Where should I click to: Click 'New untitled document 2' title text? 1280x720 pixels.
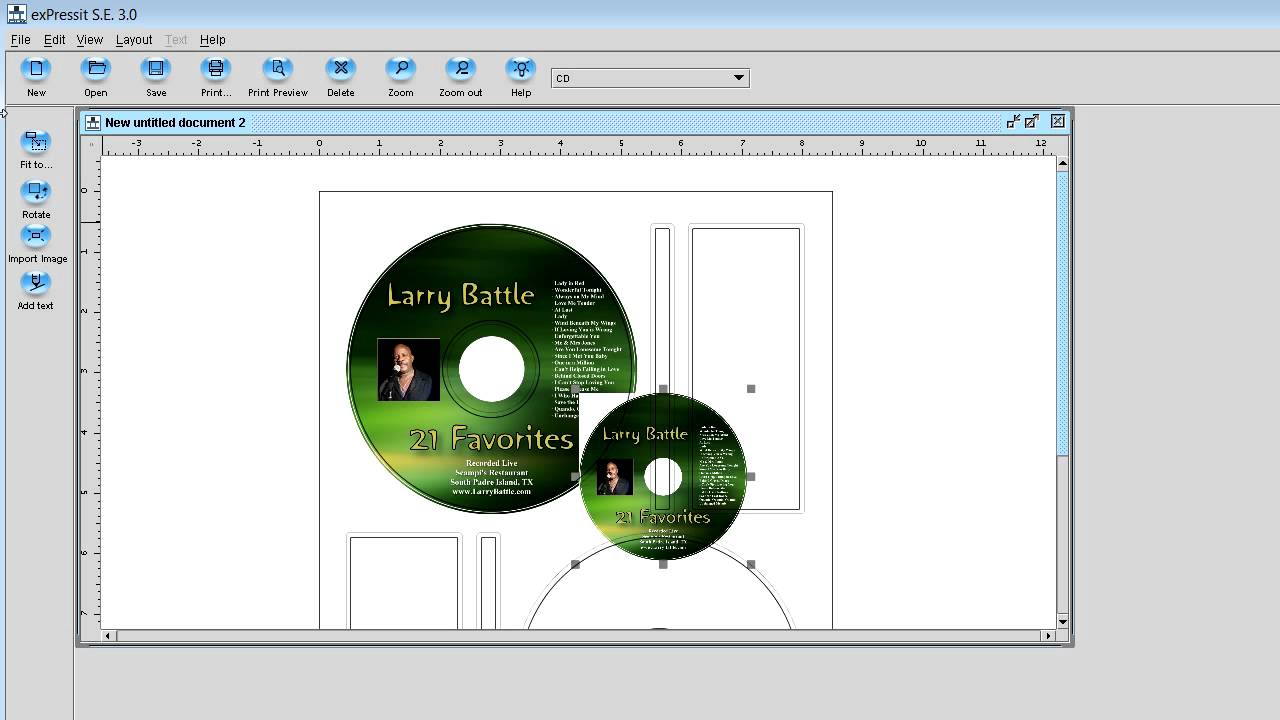175,122
